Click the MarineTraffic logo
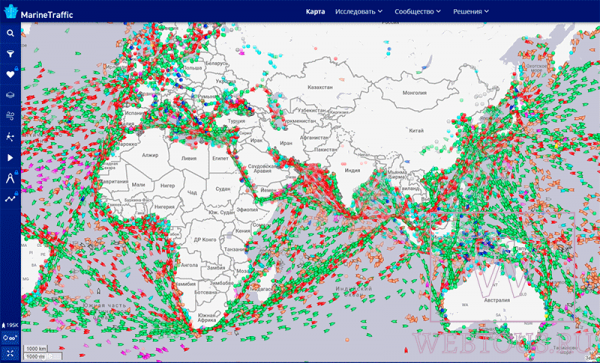 (x=38, y=12)
